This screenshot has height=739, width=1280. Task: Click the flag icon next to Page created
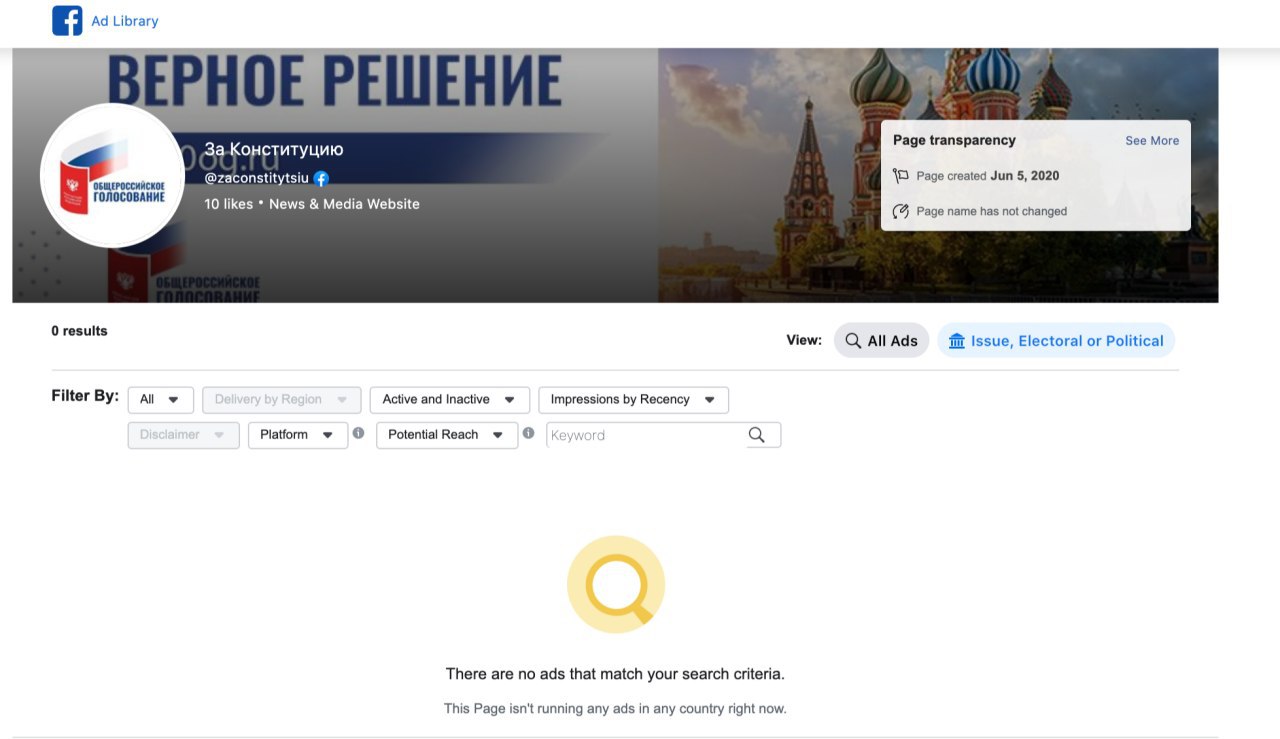click(x=901, y=176)
